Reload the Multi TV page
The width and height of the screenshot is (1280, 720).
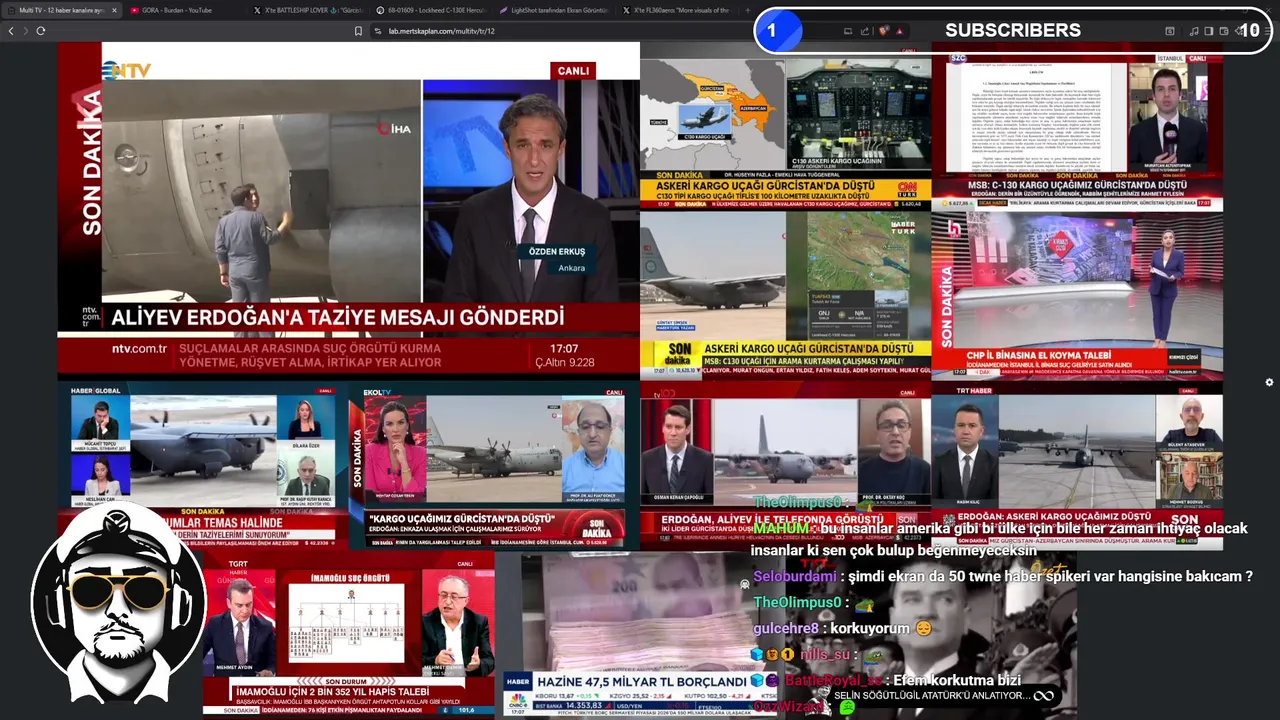(41, 31)
